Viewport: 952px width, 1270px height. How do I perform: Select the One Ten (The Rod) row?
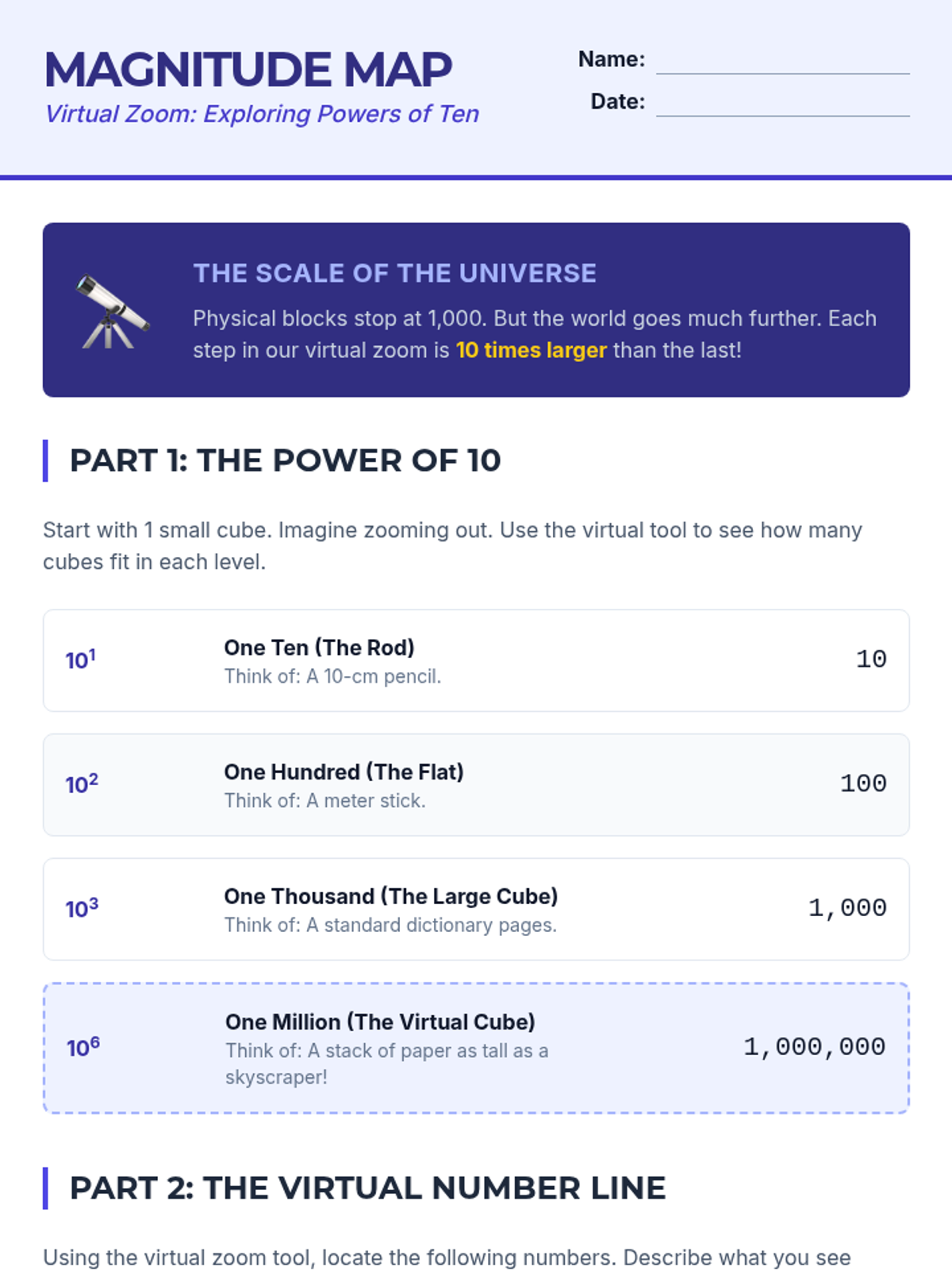pyautogui.click(x=476, y=660)
